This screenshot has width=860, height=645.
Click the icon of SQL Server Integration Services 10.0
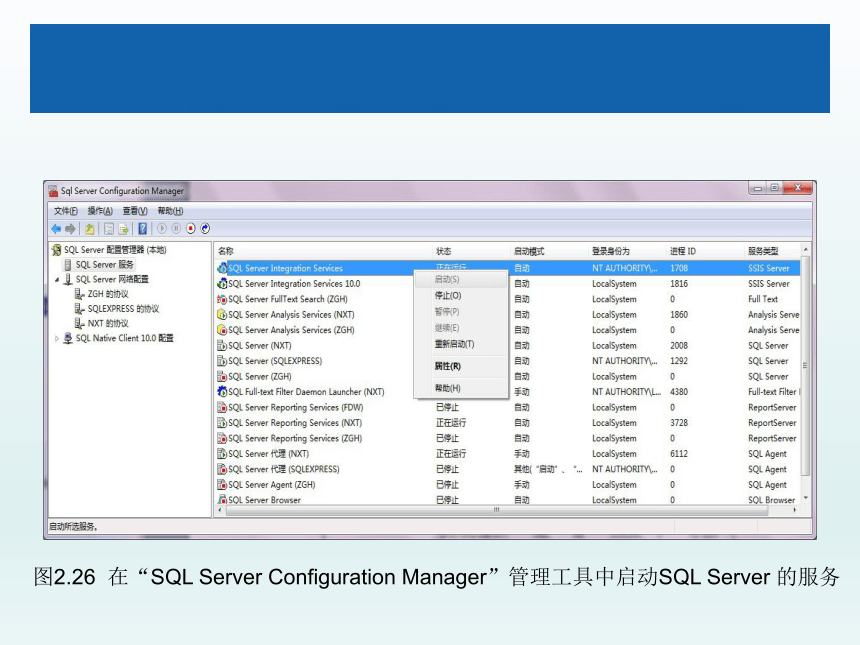tap(222, 284)
